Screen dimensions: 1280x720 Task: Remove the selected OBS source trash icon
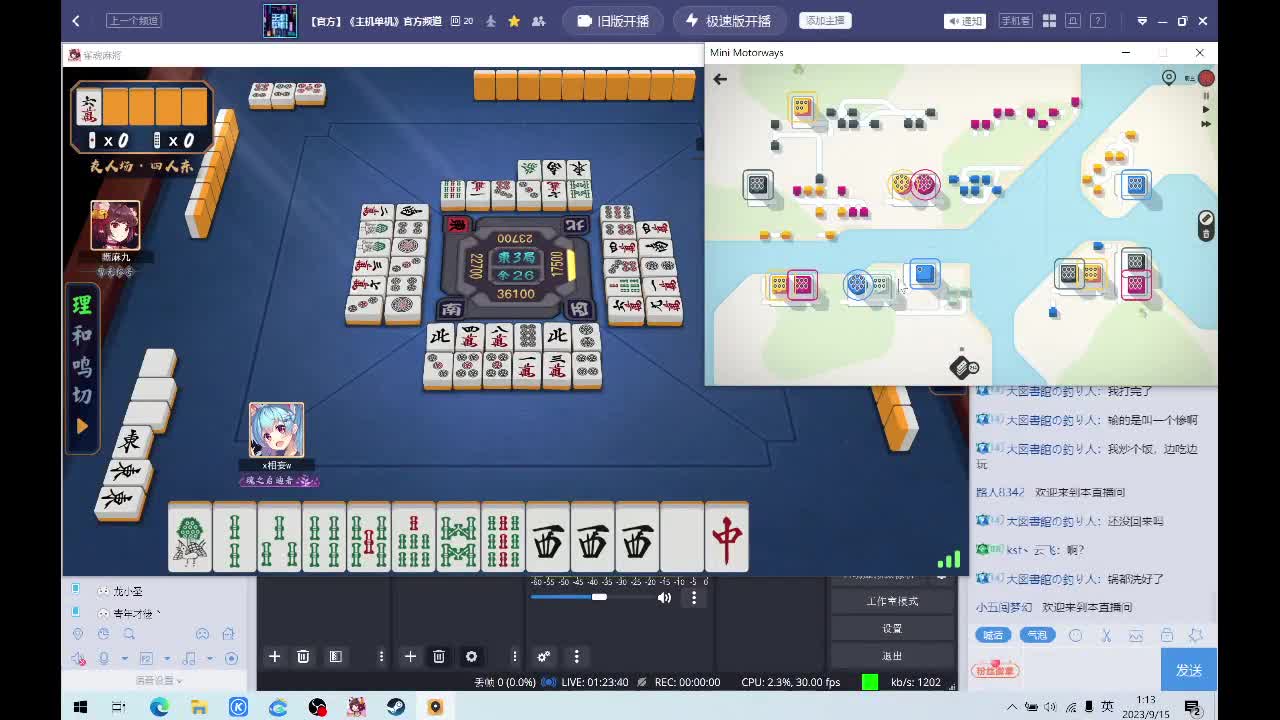[x=438, y=656]
